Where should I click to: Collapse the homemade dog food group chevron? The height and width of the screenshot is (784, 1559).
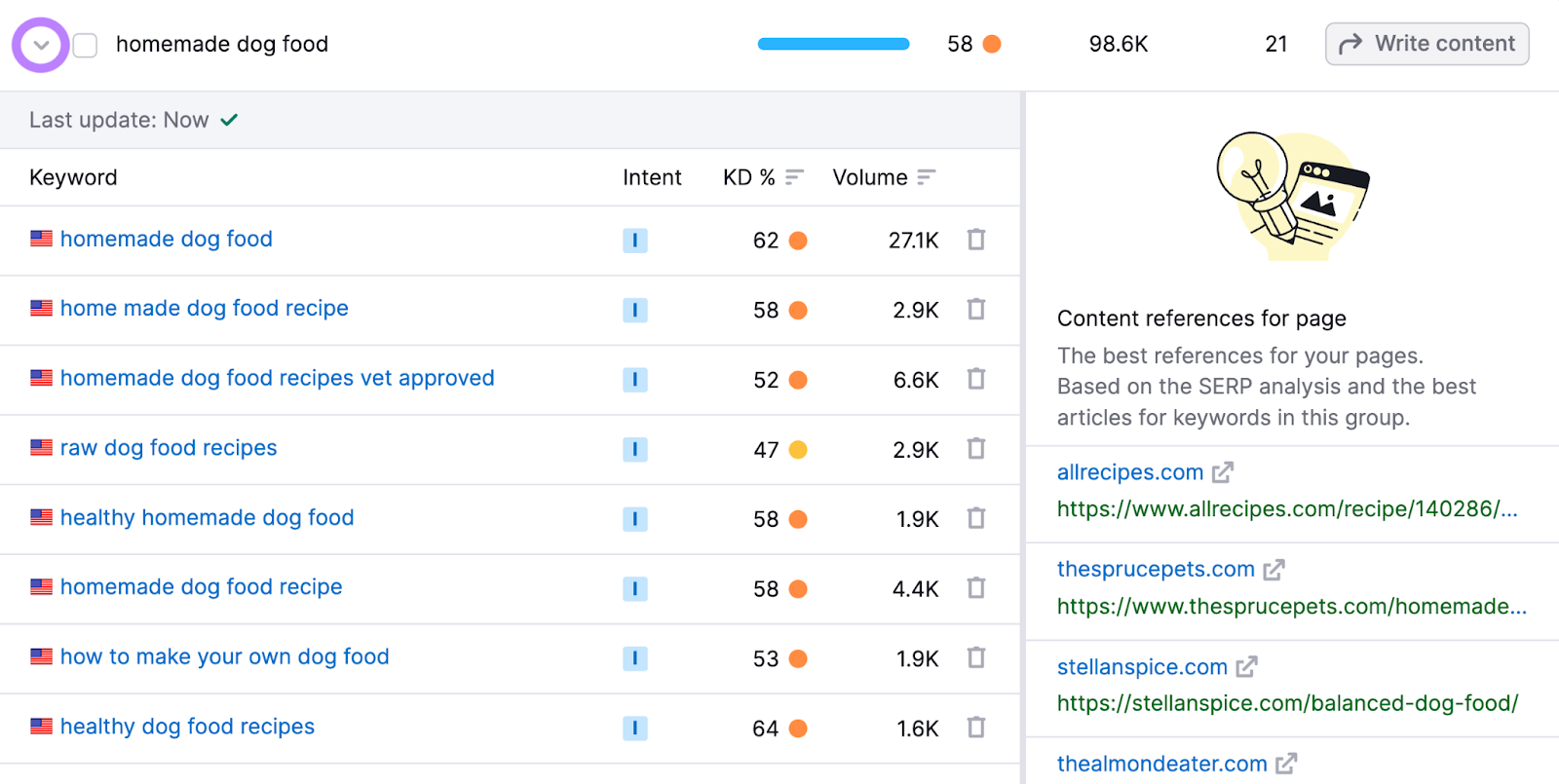click(x=41, y=45)
